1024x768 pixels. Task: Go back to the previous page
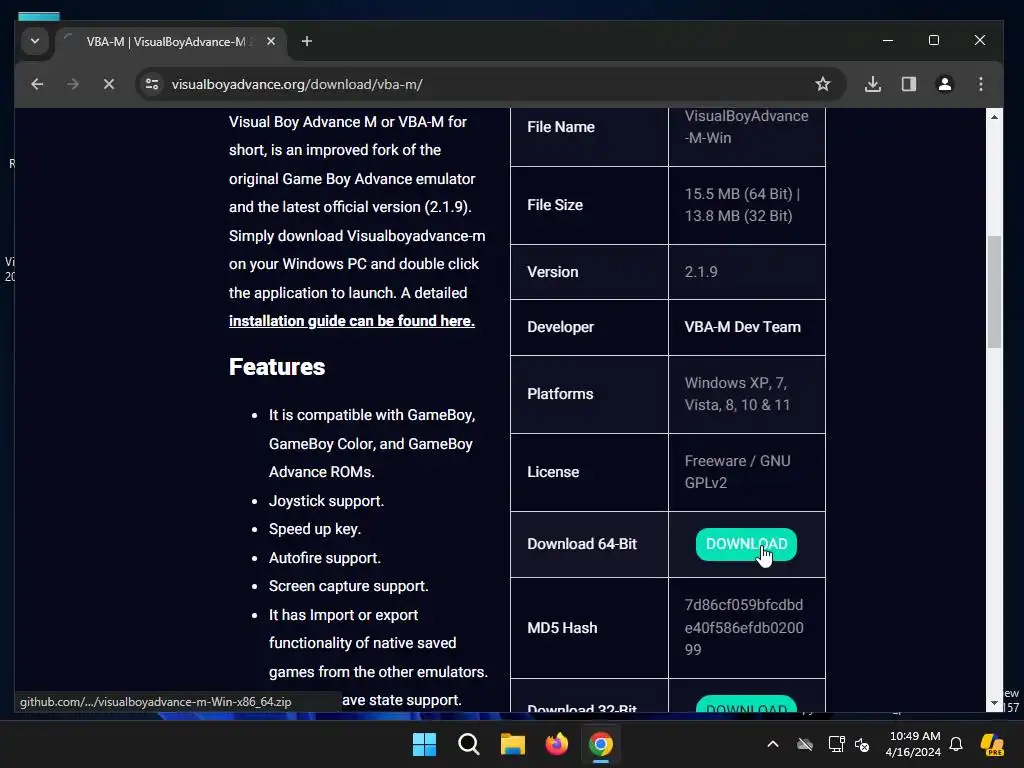[37, 84]
